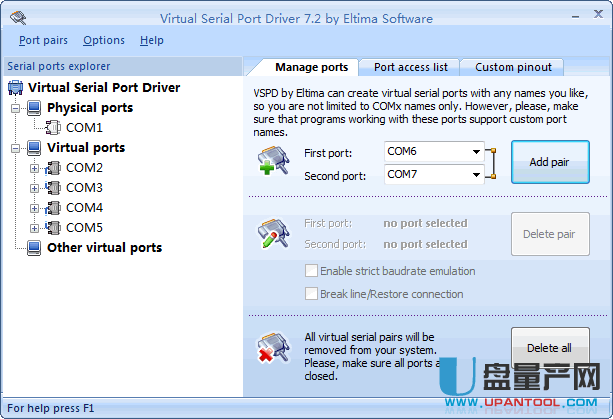613x419 pixels.
Task: Expand the COM5 tree node
Action: pos(35,228)
